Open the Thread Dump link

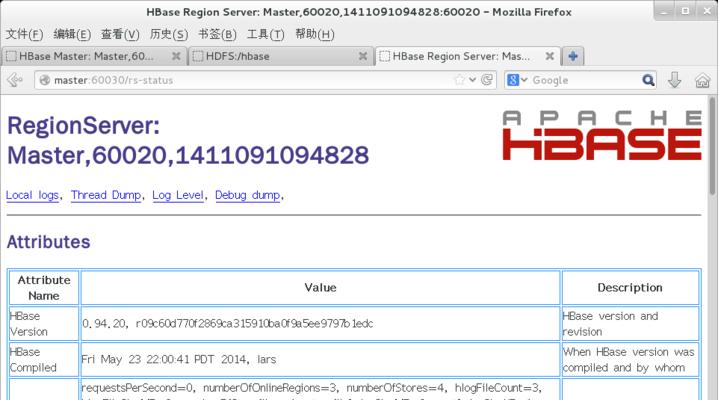[x=106, y=195]
